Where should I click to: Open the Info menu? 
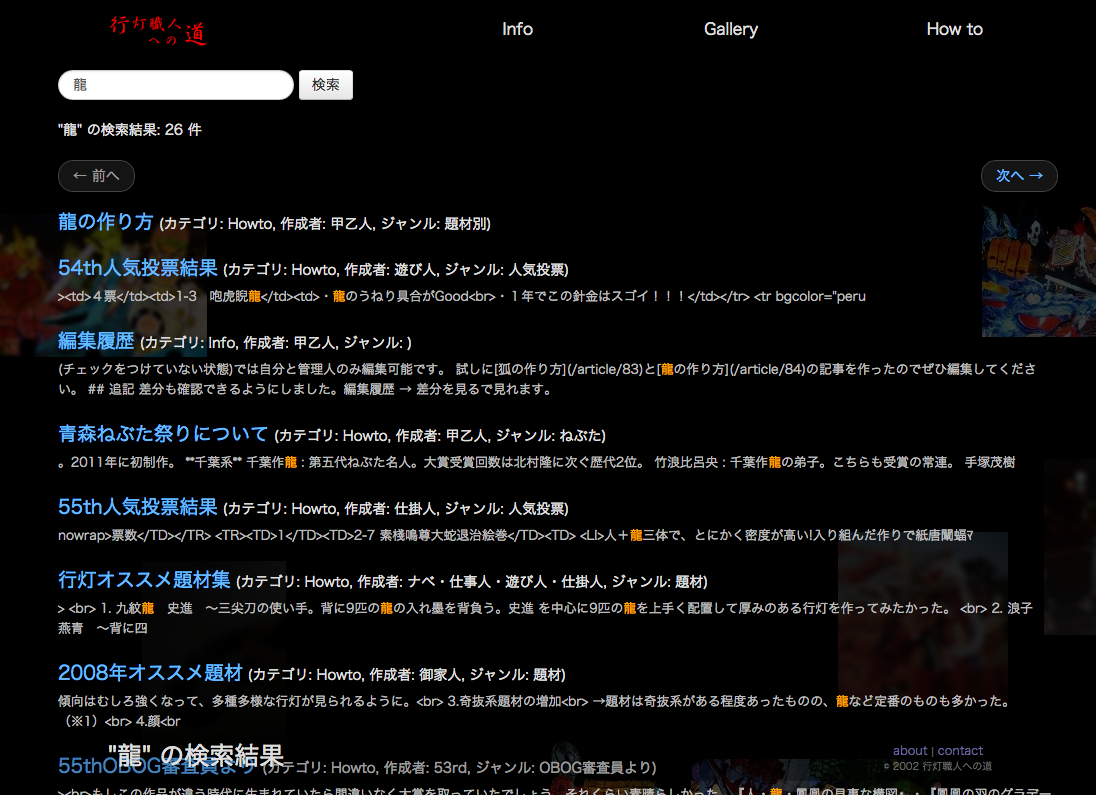tap(517, 29)
